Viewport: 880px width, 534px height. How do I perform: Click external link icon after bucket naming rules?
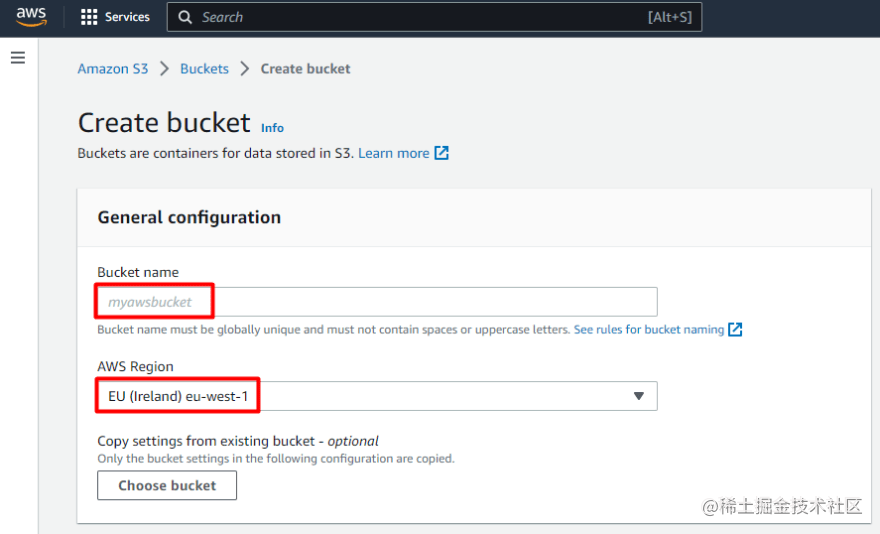pos(735,329)
